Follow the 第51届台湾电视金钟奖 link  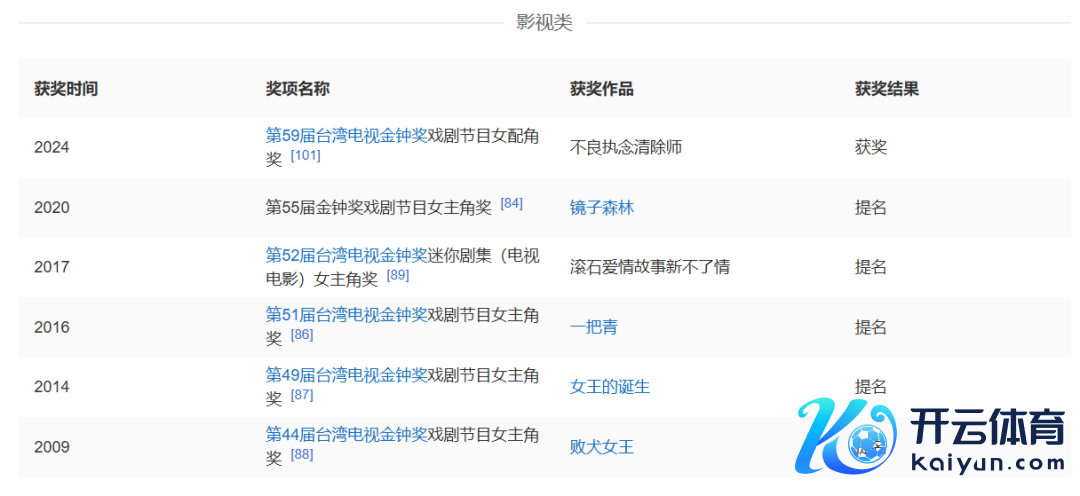click(346, 315)
